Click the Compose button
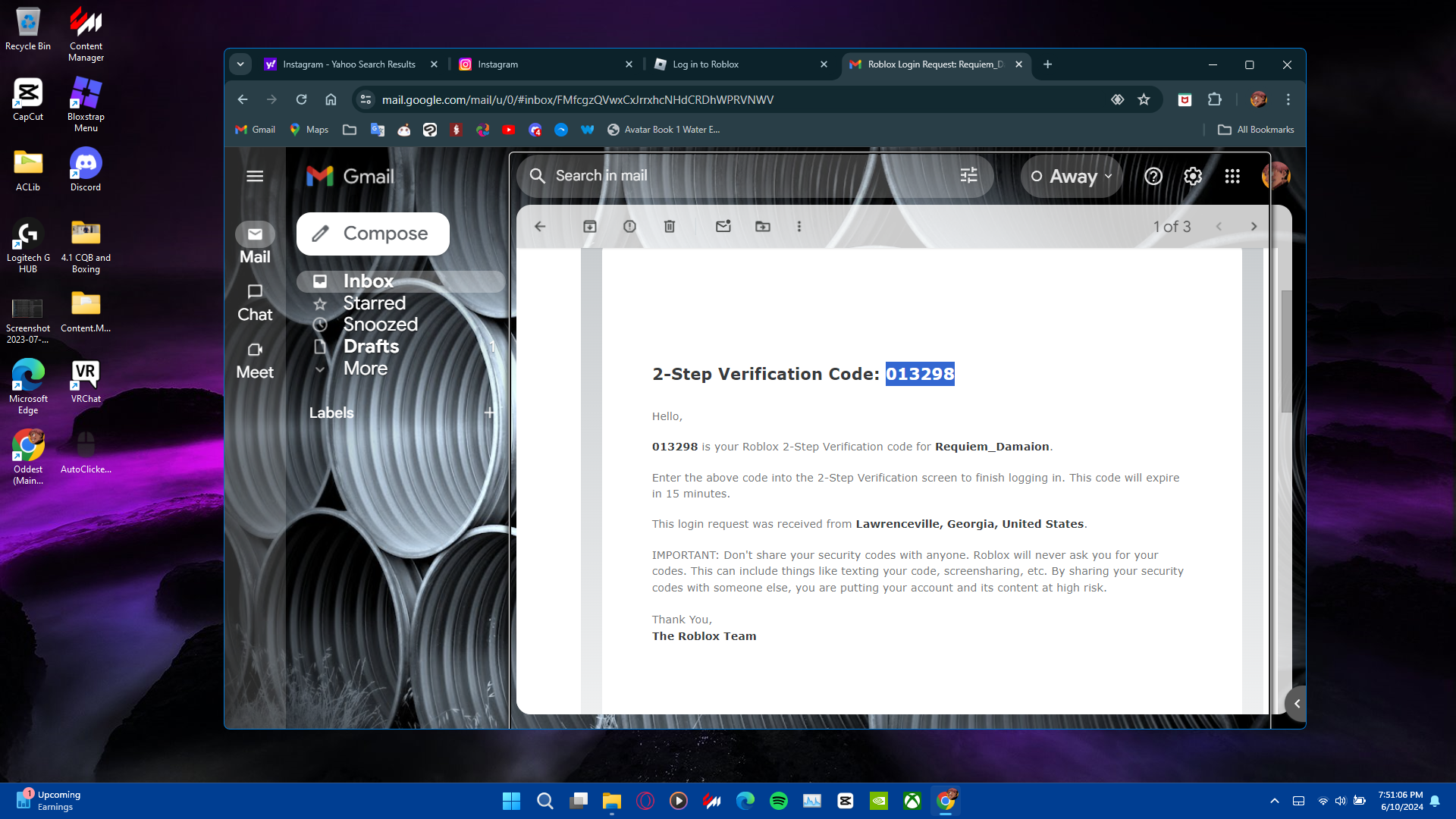1456x819 pixels. [x=373, y=234]
